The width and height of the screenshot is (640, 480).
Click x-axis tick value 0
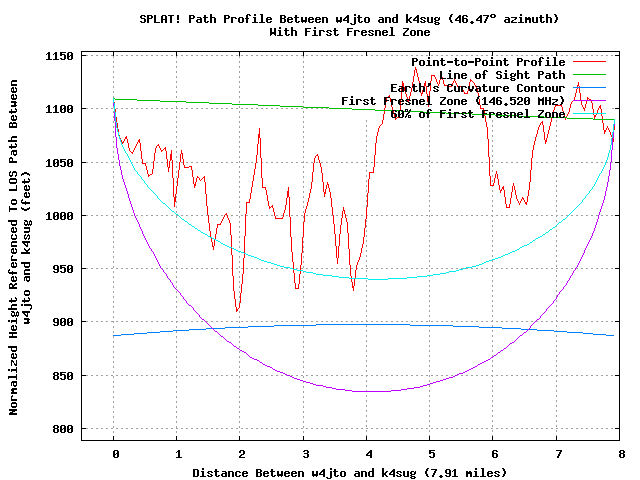coord(116,454)
